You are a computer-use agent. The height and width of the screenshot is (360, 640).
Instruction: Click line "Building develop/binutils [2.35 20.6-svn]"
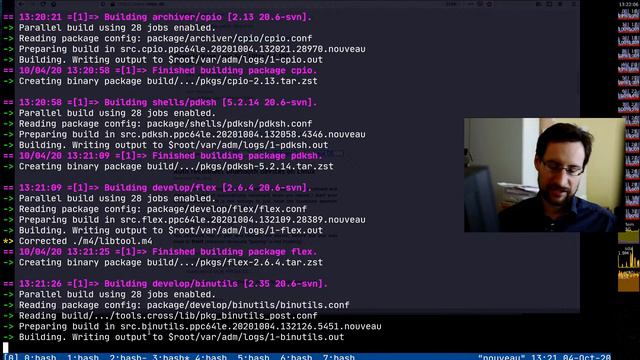(165, 284)
